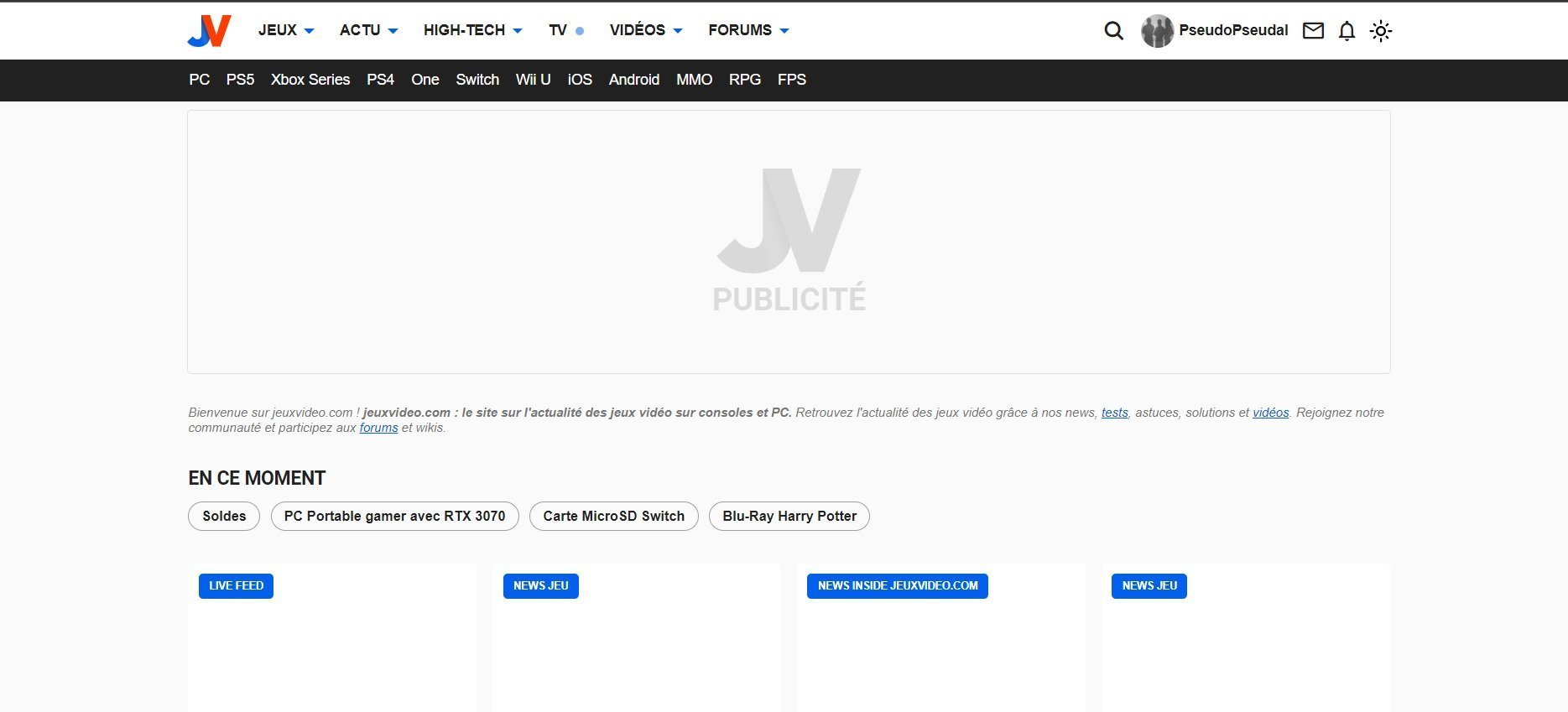Click the JV logo home icon
This screenshot has height=712, width=1568.
209,31
